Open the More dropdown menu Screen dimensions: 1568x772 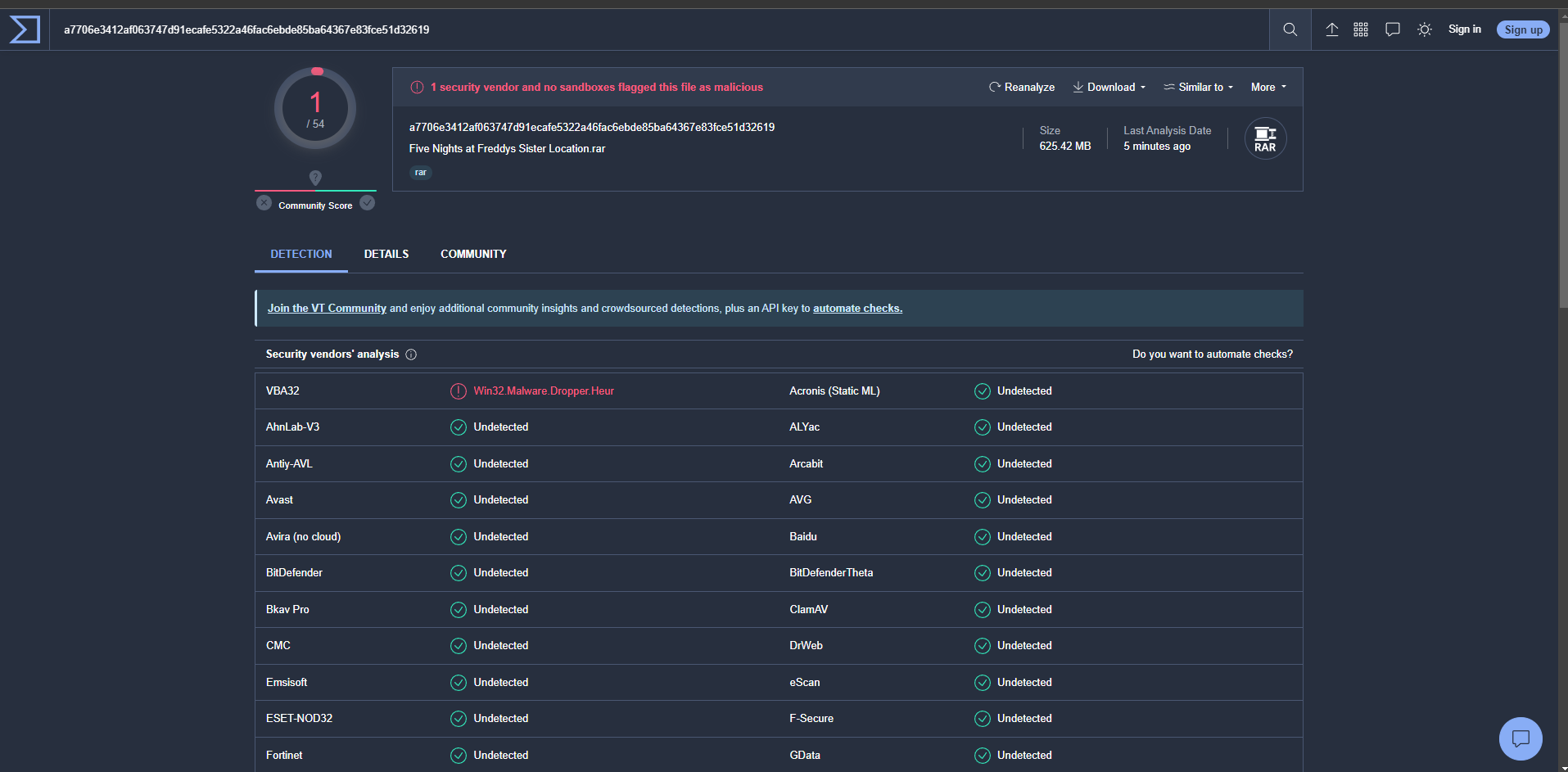1268,87
